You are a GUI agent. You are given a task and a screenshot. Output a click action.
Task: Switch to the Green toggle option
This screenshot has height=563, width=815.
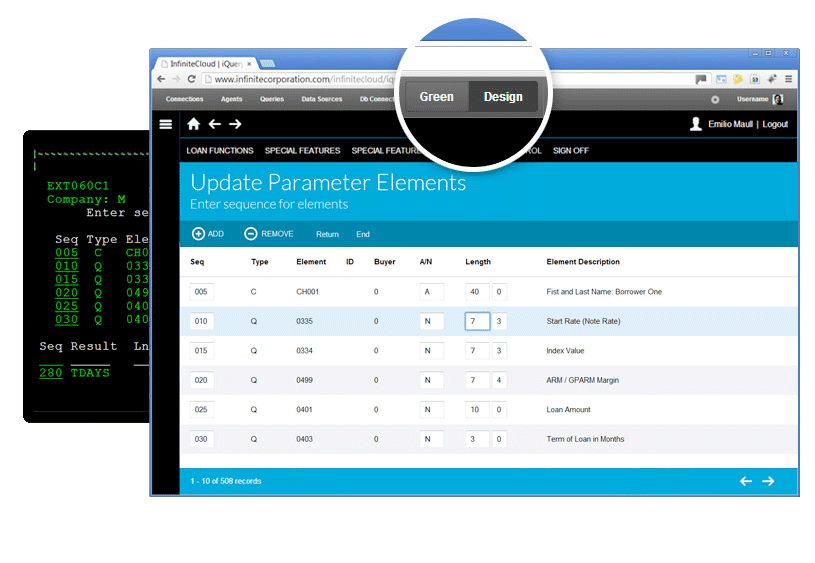coord(437,97)
